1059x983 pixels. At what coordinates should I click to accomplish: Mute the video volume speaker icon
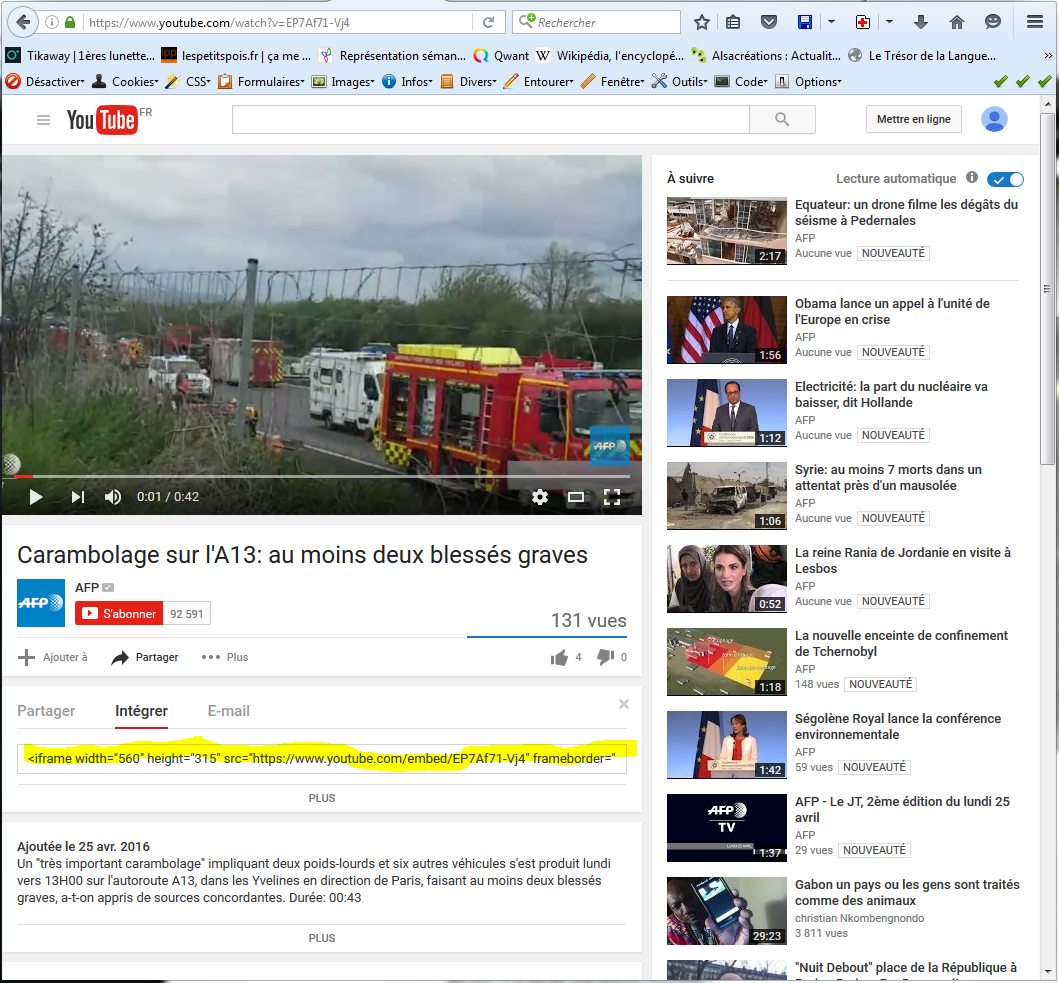click(113, 497)
